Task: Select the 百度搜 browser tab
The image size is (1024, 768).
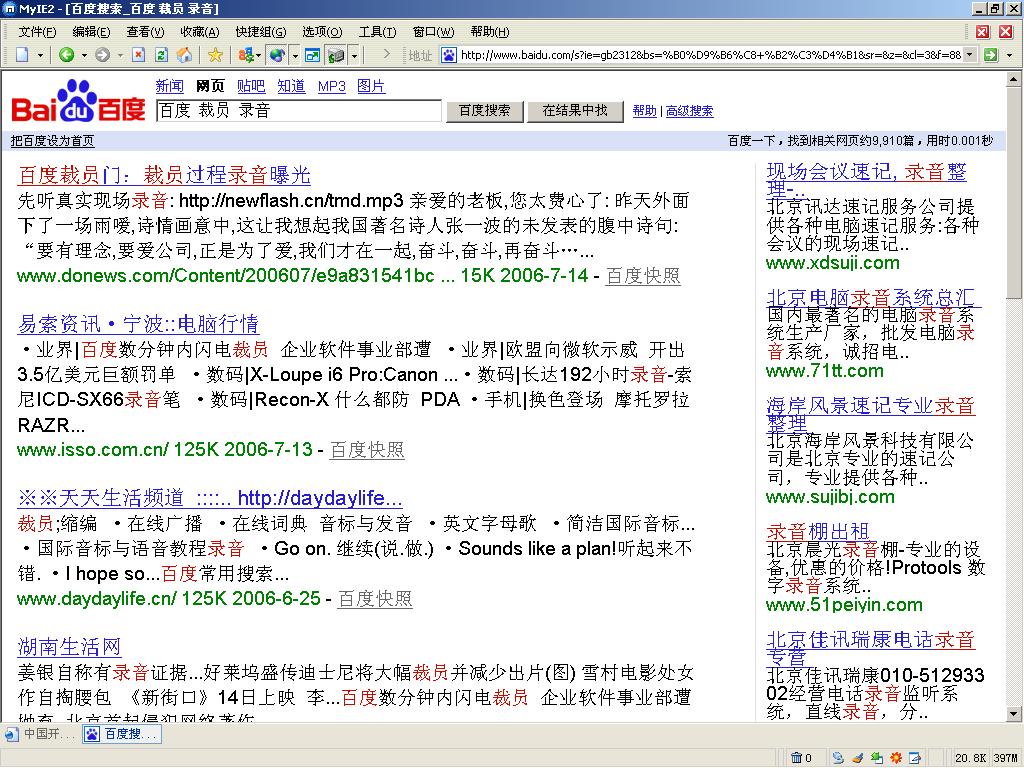Action: pos(122,734)
